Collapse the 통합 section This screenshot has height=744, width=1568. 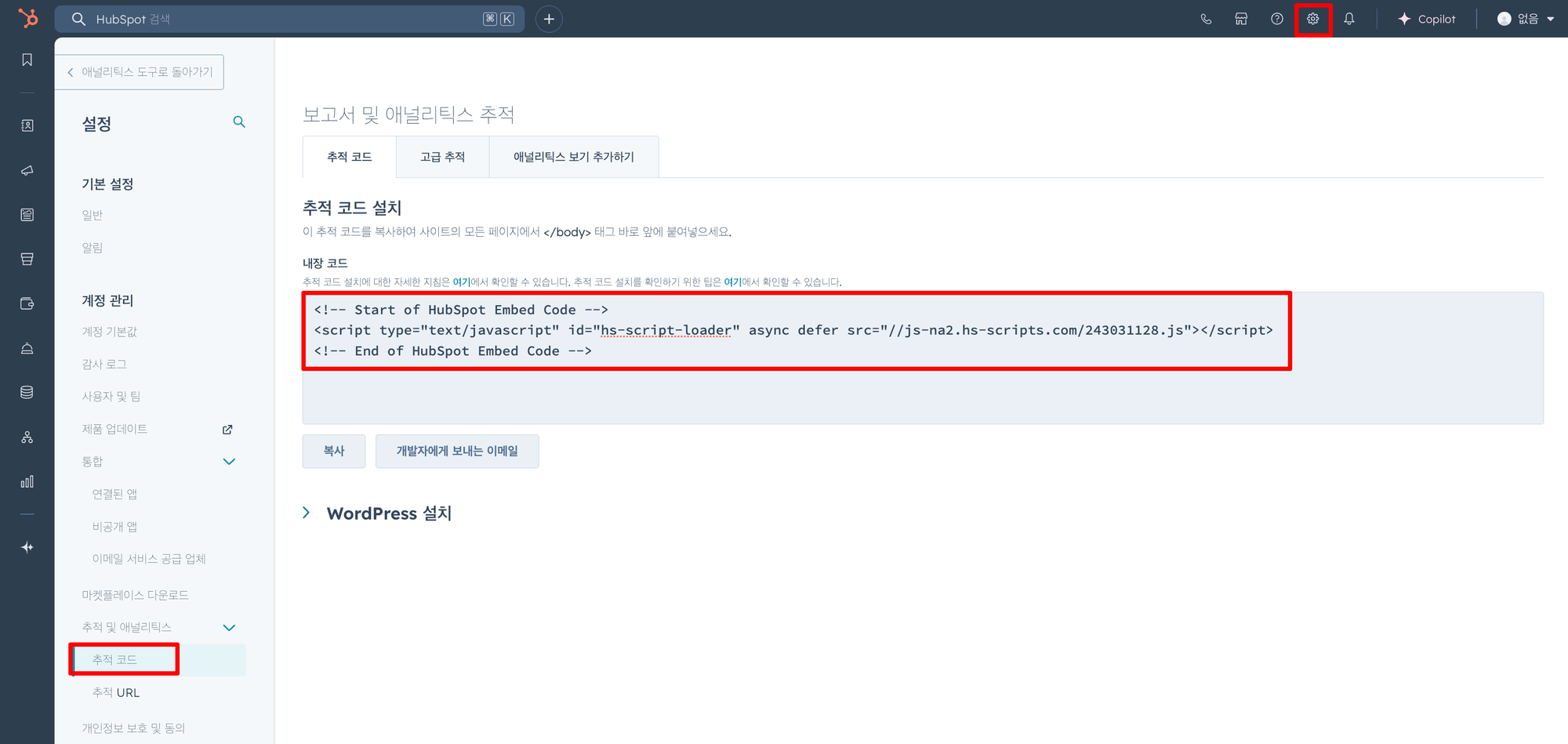(229, 462)
